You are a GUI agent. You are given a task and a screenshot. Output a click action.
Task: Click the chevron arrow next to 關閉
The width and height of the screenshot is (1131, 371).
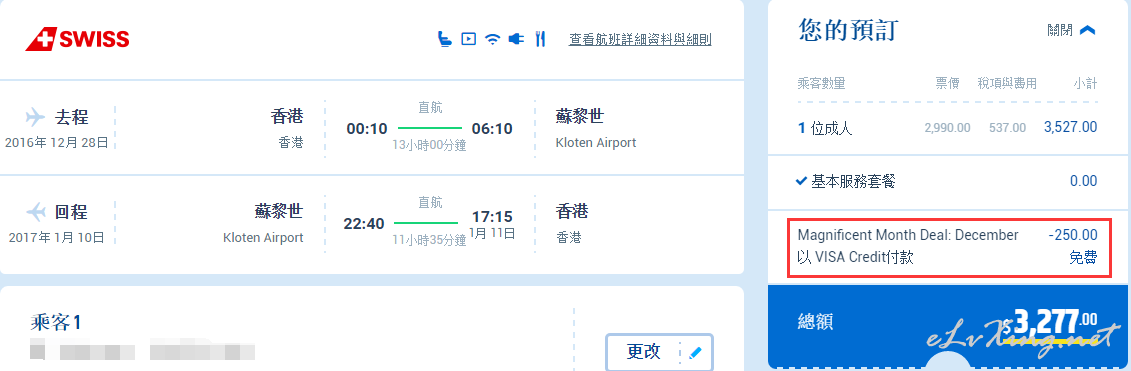1088,30
